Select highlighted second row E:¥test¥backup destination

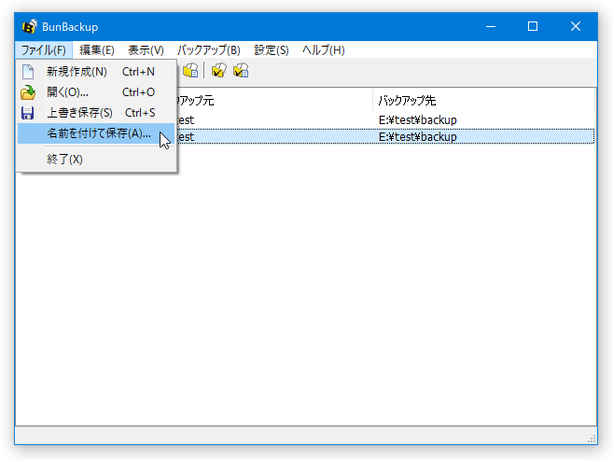click(418, 137)
